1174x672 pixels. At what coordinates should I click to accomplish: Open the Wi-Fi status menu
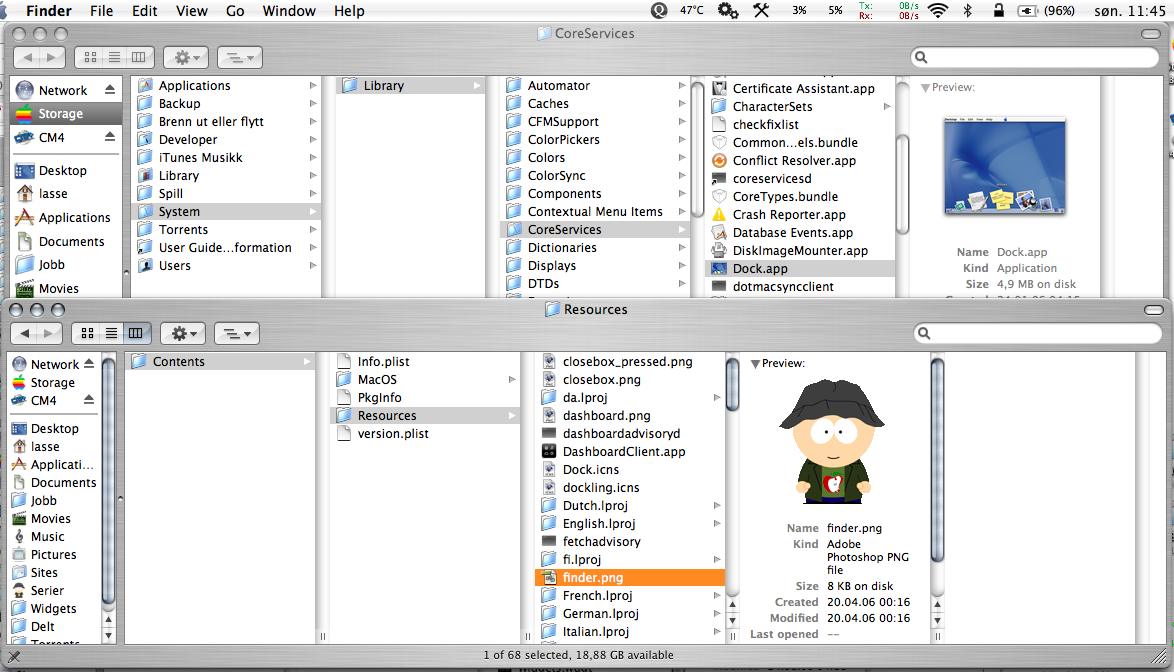937,10
